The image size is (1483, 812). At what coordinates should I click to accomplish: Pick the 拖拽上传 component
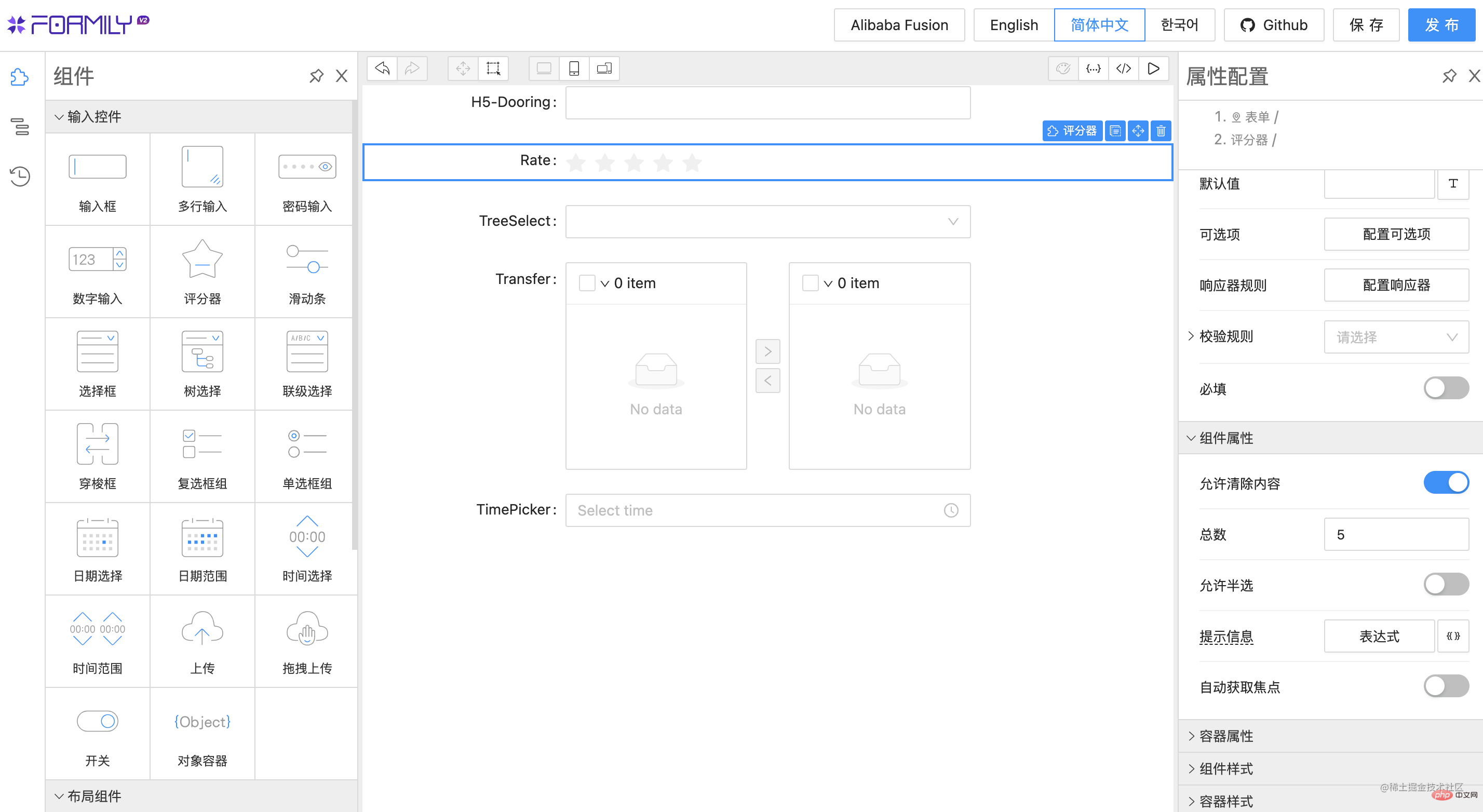[307, 641]
